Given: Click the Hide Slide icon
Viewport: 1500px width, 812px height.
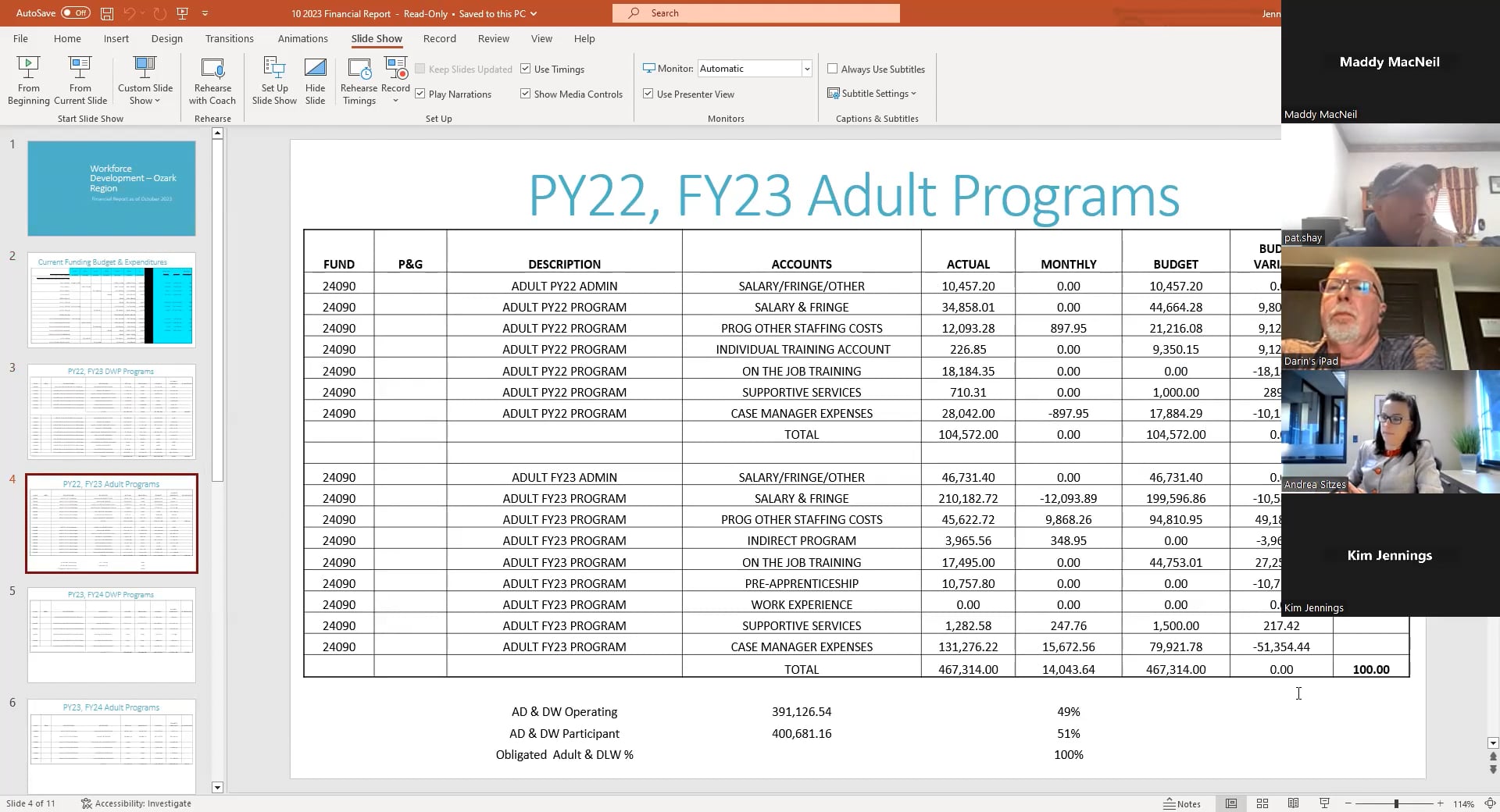Looking at the screenshot, I should click(315, 80).
